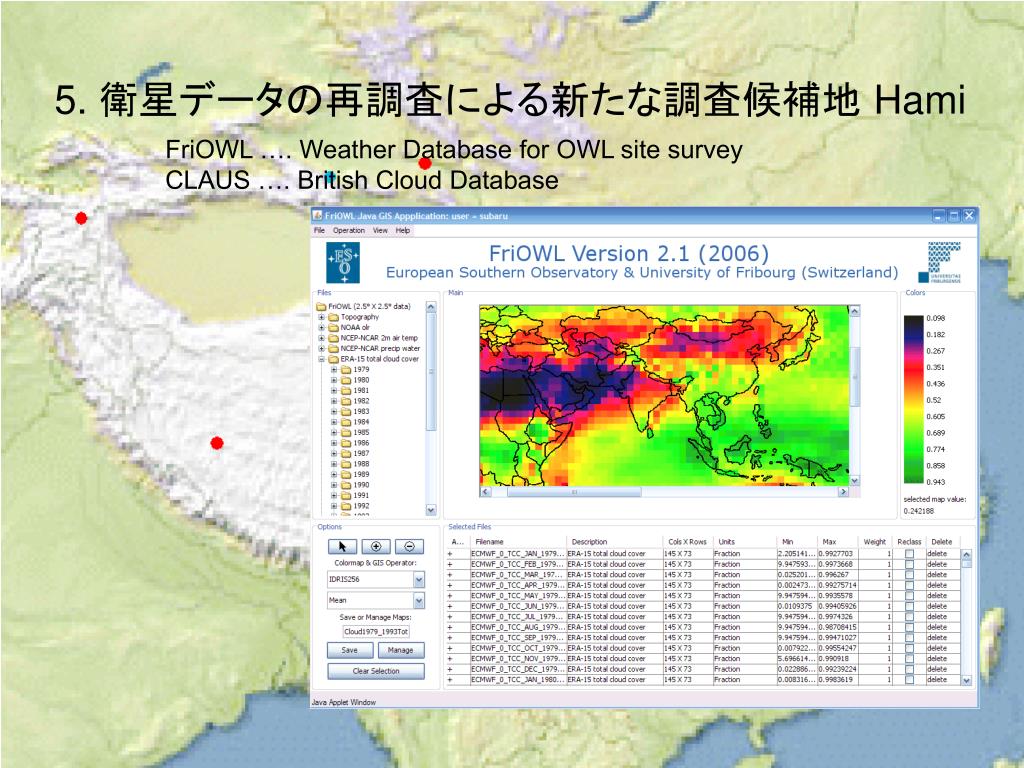Expand the 1982 year folder

(x=334, y=401)
